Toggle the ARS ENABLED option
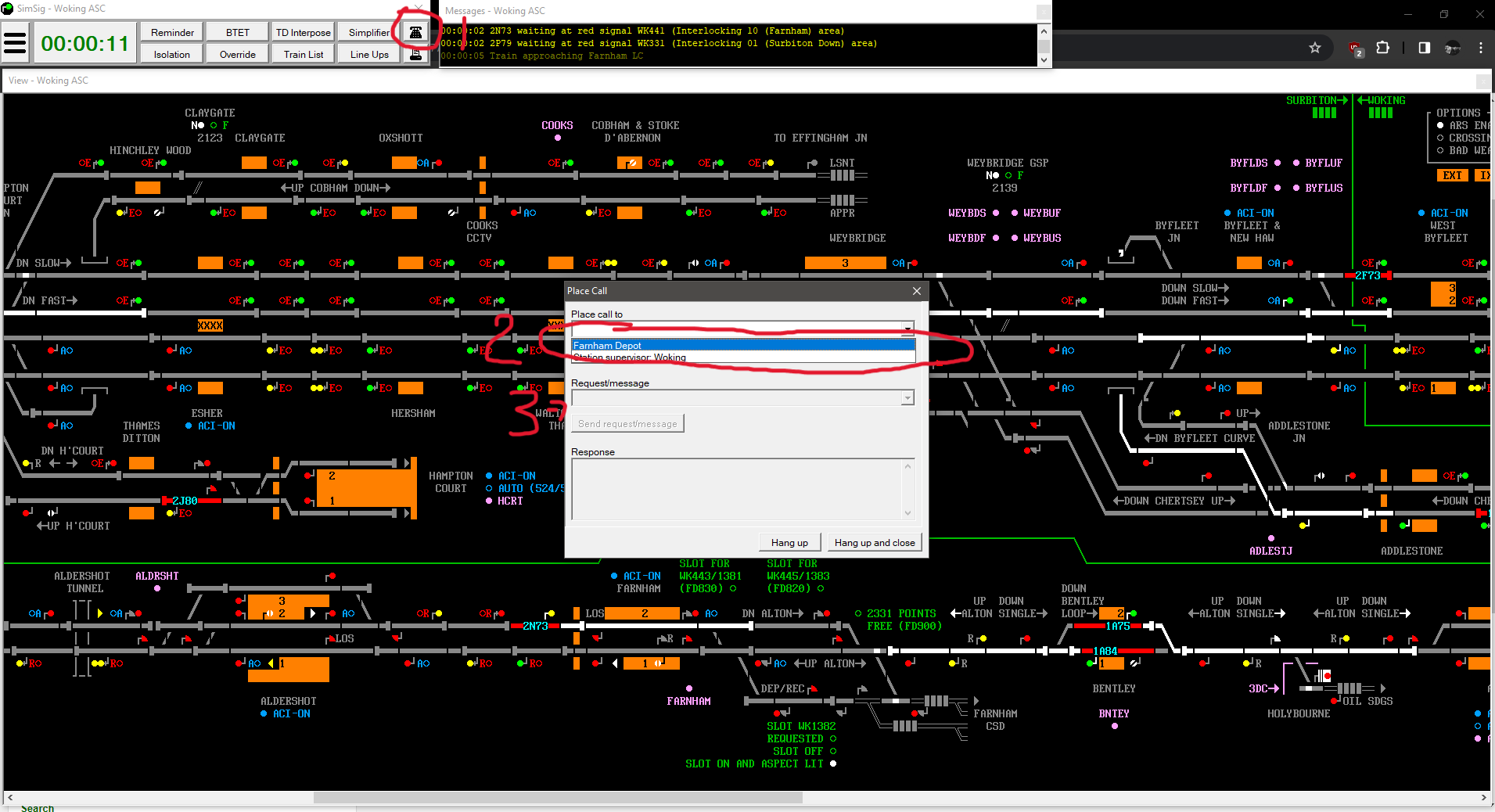The width and height of the screenshot is (1495, 812). click(1440, 125)
